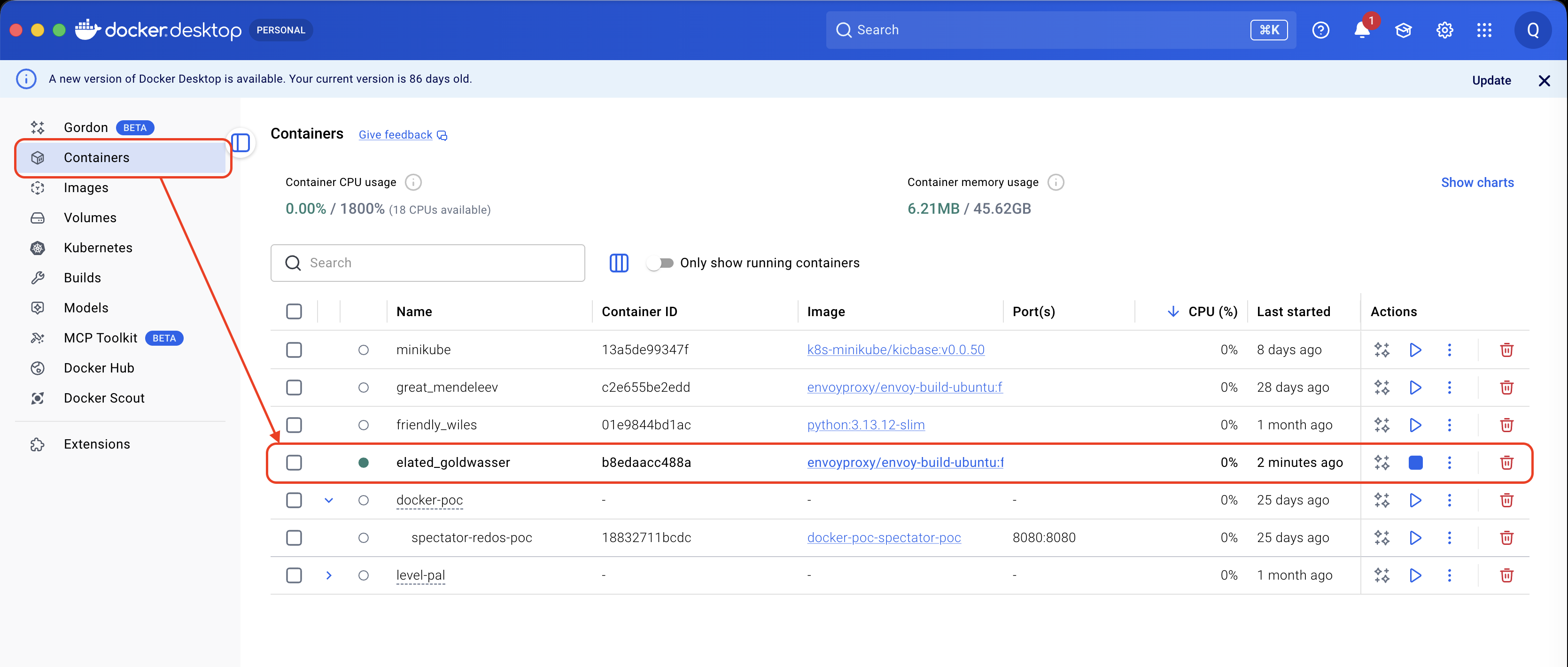Image resolution: width=1568 pixels, height=667 pixels.
Task: Select the great_mendeleev row checkbox
Action: pyautogui.click(x=294, y=388)
